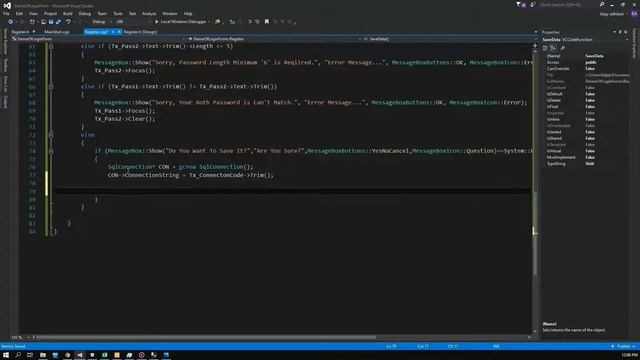Click the horizontal scrollbar of the editor
Viewport: 640px width, 360px height.
pyautogui.click(x=207, y=337)
